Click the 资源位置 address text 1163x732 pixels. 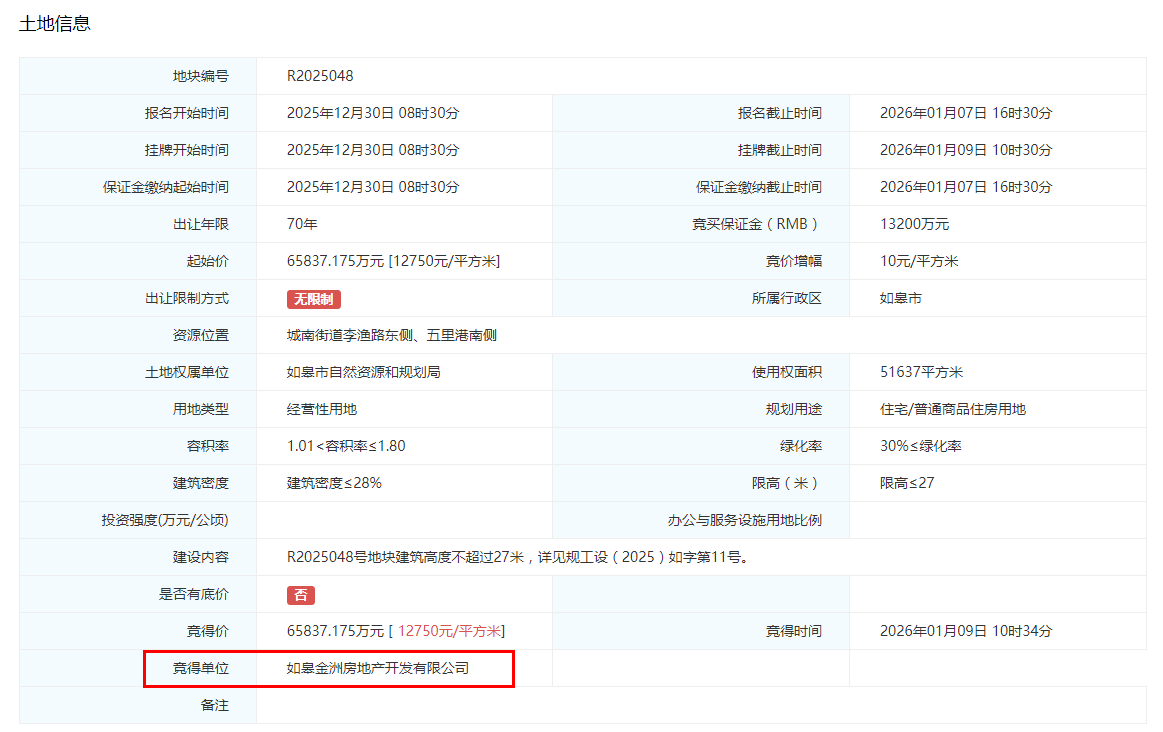pos(391,335)
